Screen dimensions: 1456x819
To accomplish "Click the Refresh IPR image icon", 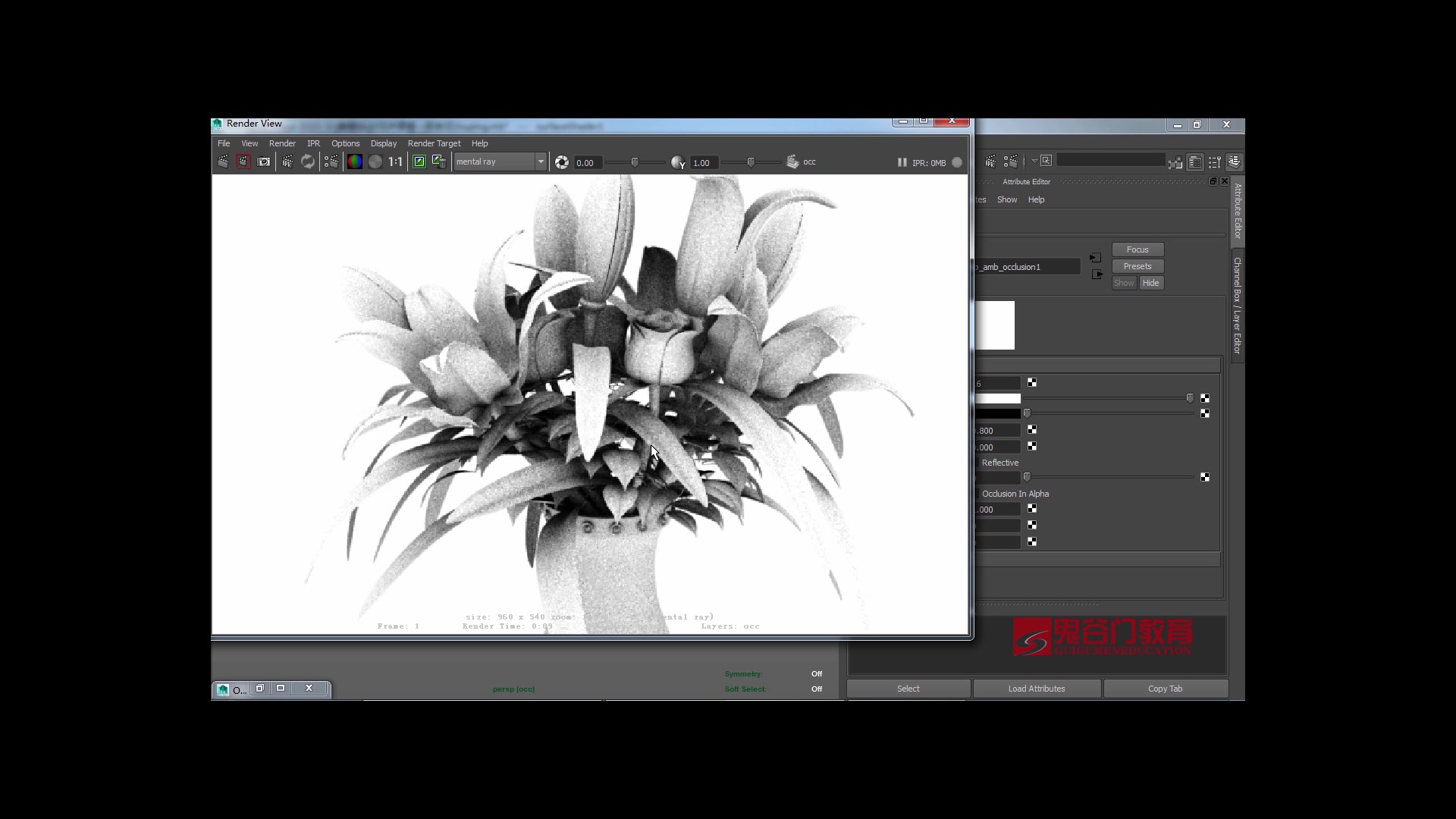I will tap(308, 162).
